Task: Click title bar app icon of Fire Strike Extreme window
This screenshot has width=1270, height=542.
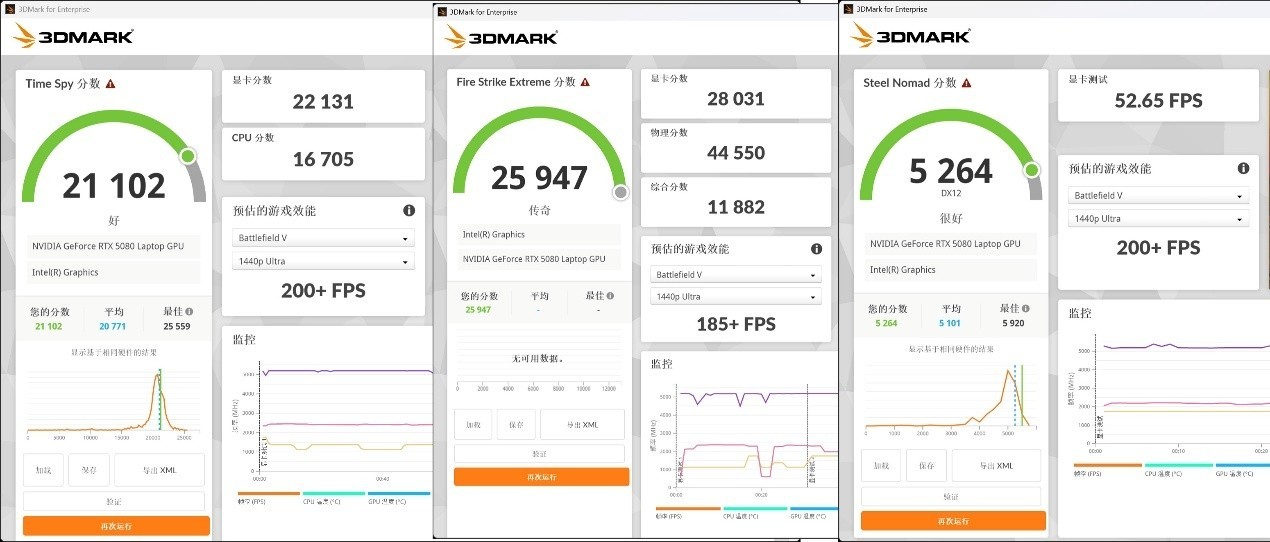Action: [x=442, y=11]
